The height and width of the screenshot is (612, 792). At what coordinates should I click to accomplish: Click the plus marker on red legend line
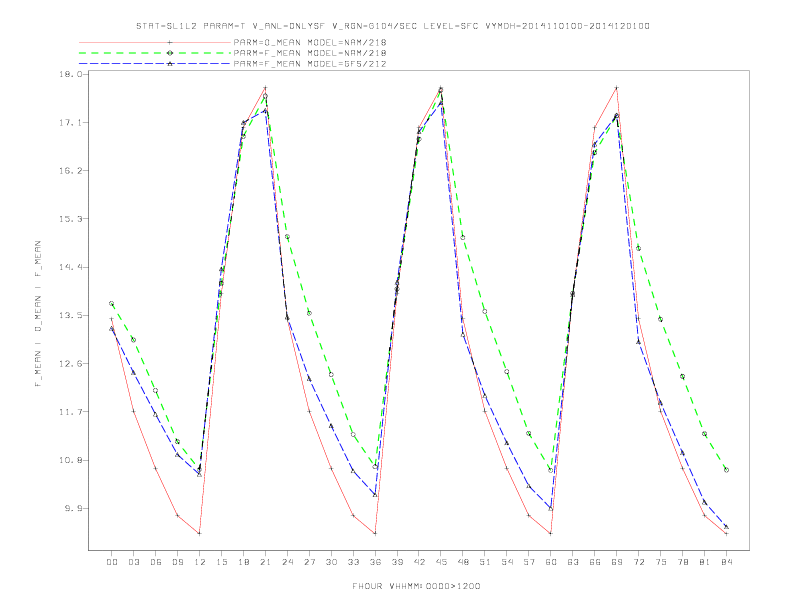coord(170,42)
